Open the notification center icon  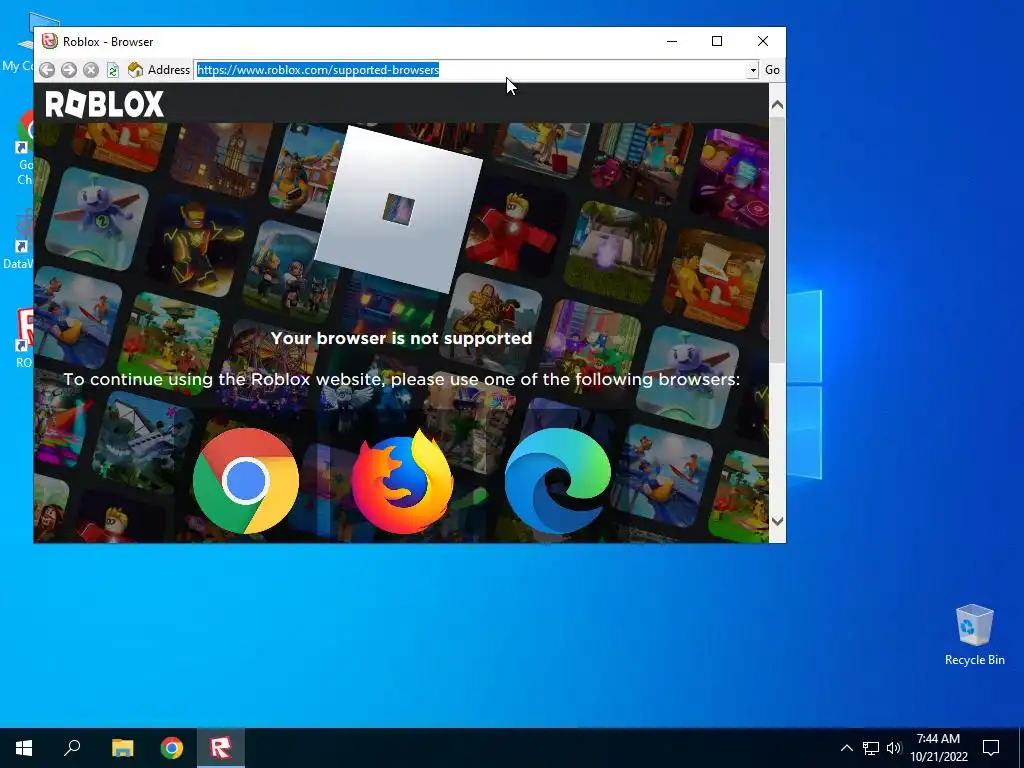point(991,748)
